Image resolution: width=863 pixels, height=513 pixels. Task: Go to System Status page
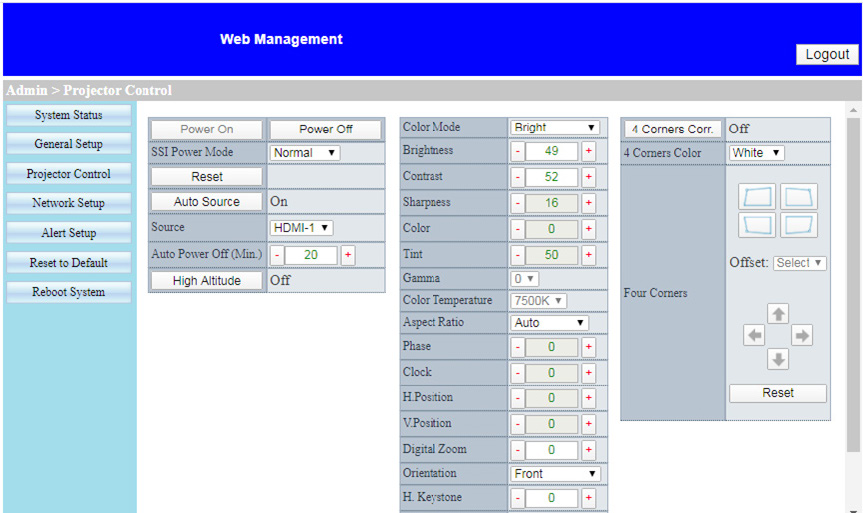(68, 115)
